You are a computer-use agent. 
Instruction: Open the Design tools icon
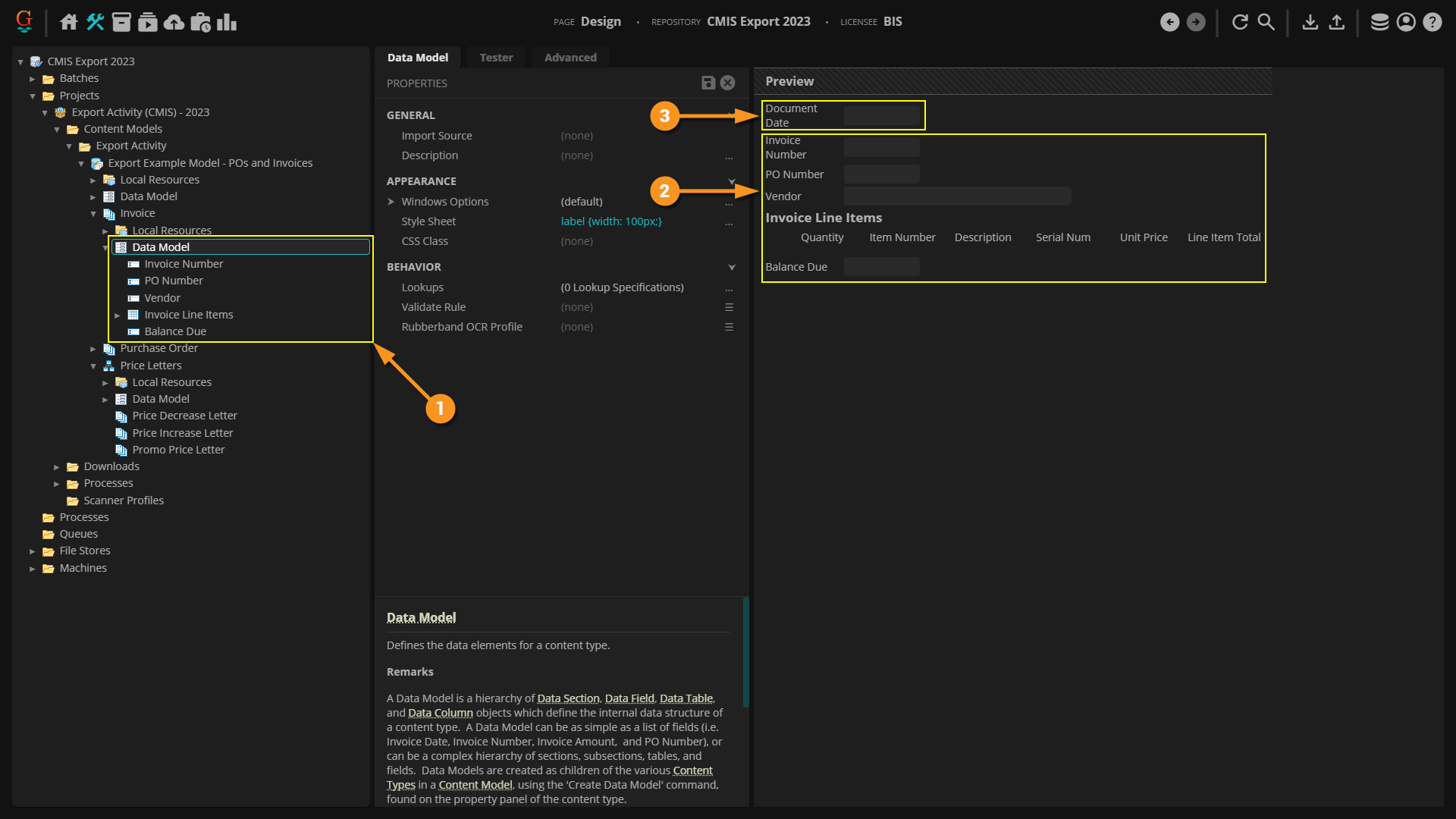pos(96,22)
